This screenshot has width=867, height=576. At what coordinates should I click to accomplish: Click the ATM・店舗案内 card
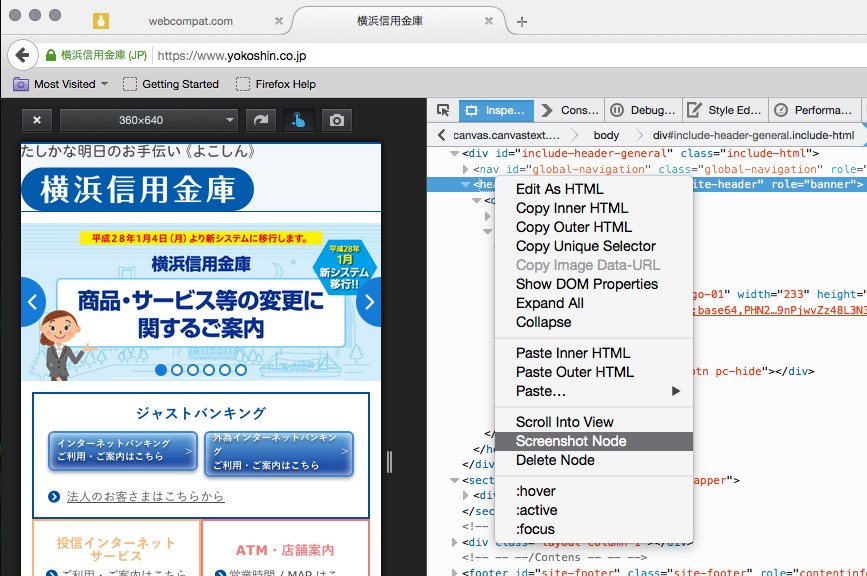point(285,548)
